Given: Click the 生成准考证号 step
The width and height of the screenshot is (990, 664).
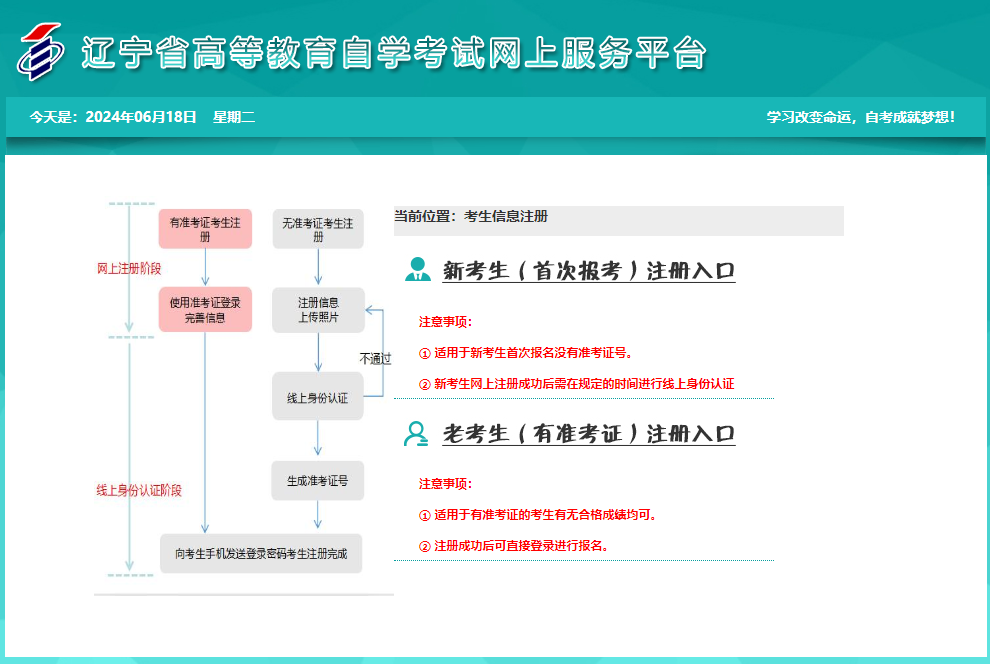Looking at the screenshot, I should tap(317, 480).
